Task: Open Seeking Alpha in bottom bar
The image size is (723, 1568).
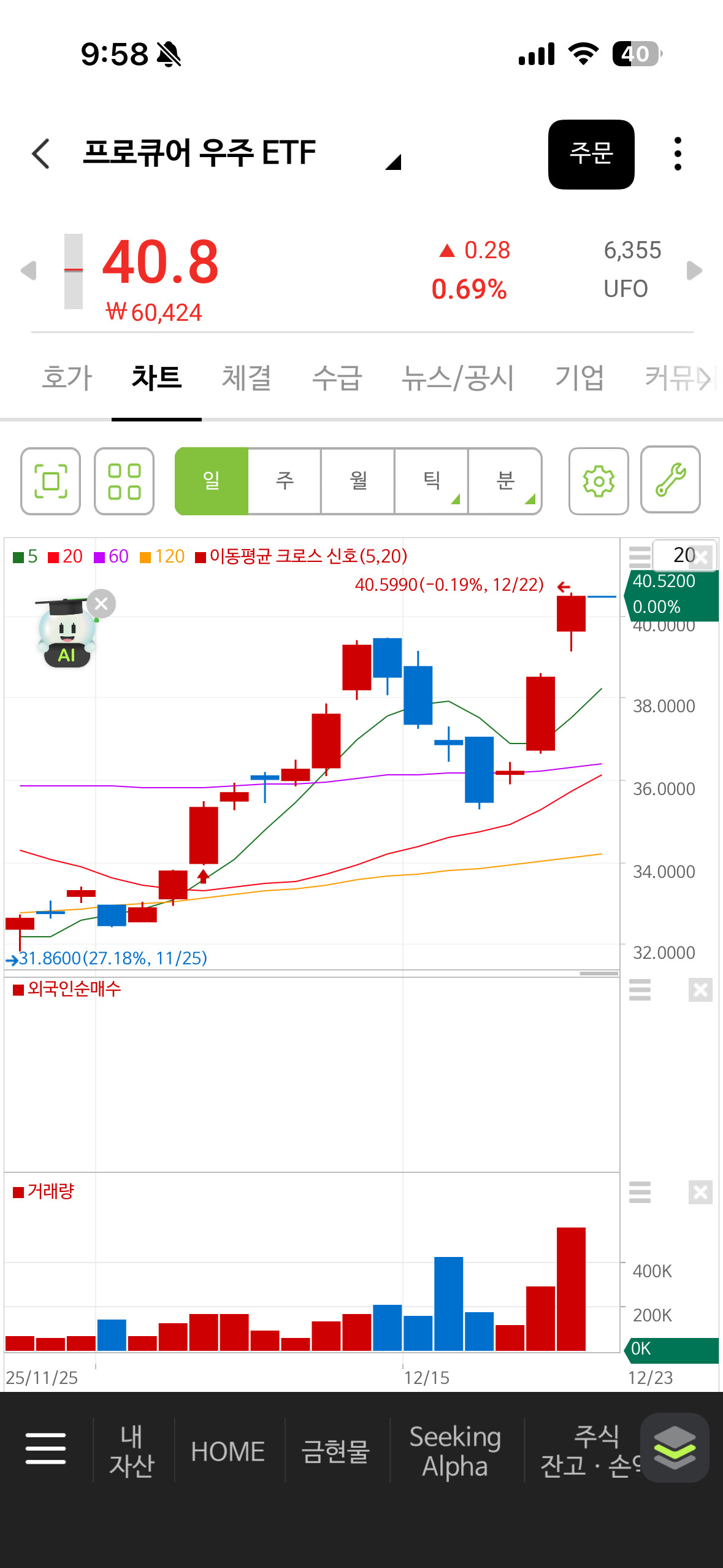Action: pyautogui.click(x=456, y=1451)
